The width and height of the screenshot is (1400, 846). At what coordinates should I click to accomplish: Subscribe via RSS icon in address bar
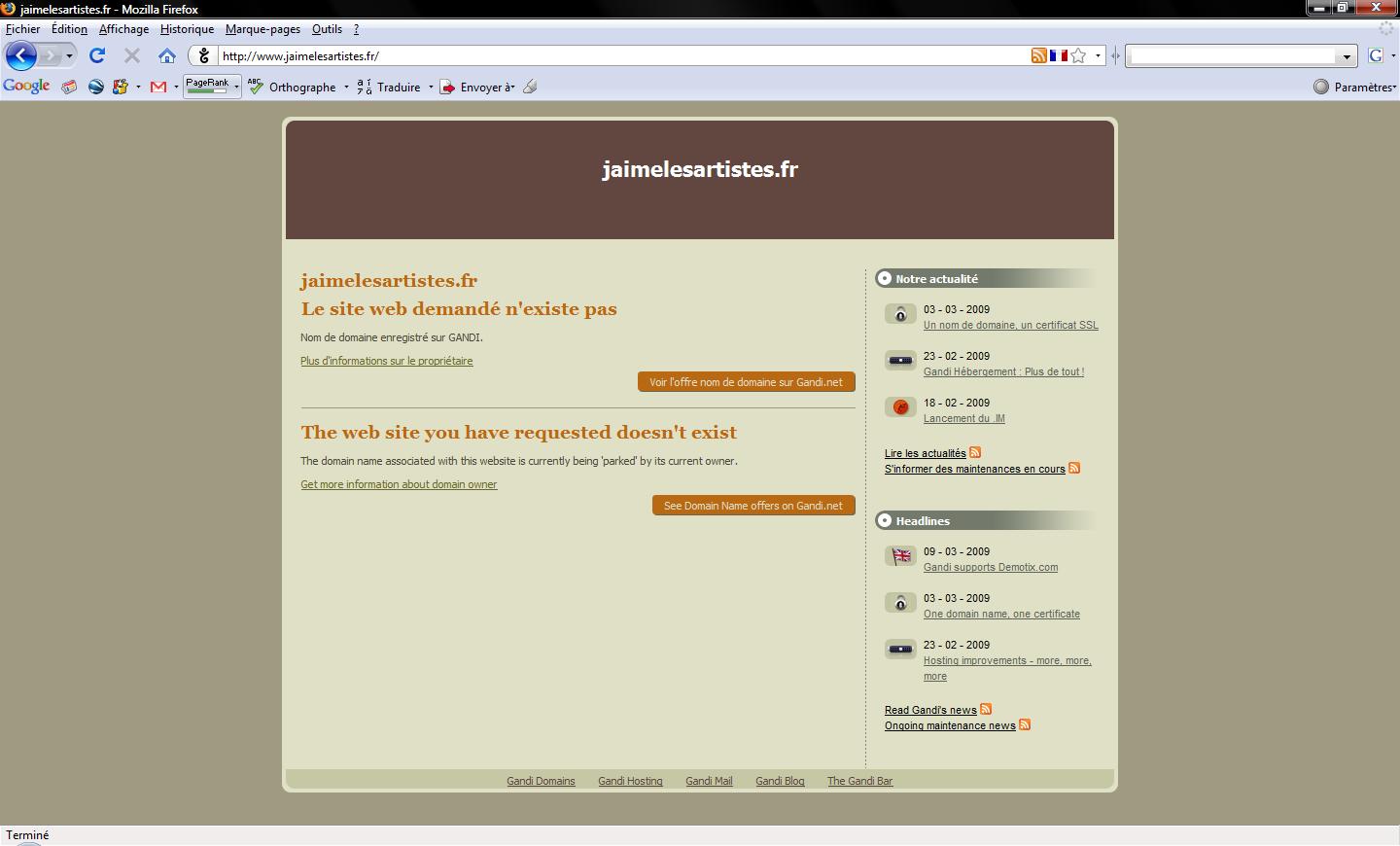pyautogui.click(x=1039, y=55)
